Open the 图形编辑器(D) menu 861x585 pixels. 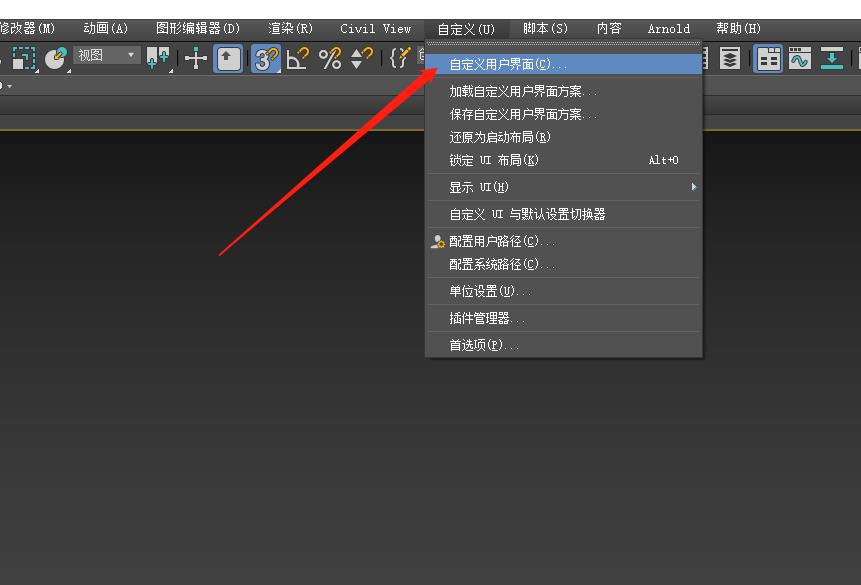point(198,29)
